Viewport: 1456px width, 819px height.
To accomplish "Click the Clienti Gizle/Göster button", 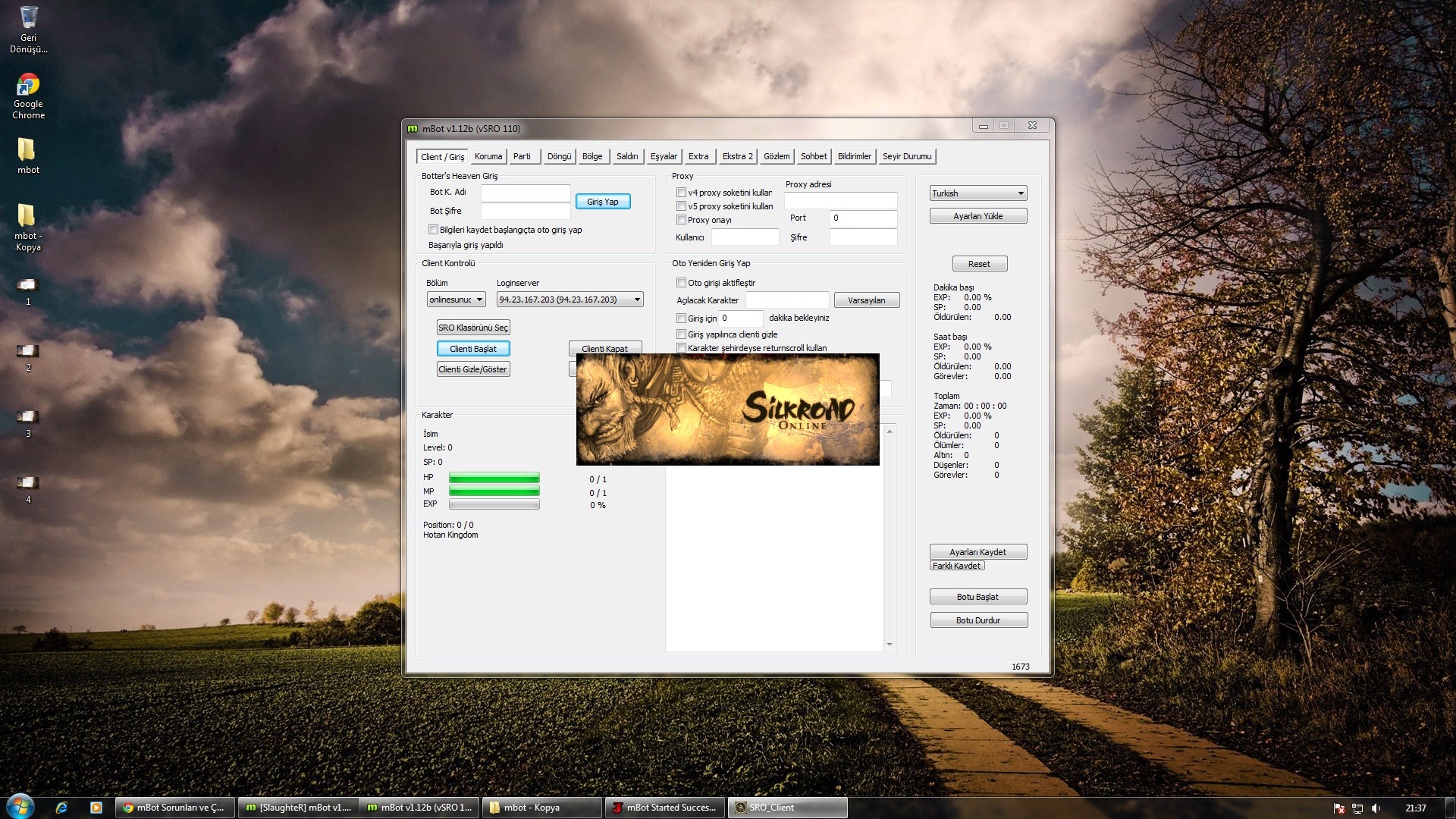I will click(x=473, y=369).
